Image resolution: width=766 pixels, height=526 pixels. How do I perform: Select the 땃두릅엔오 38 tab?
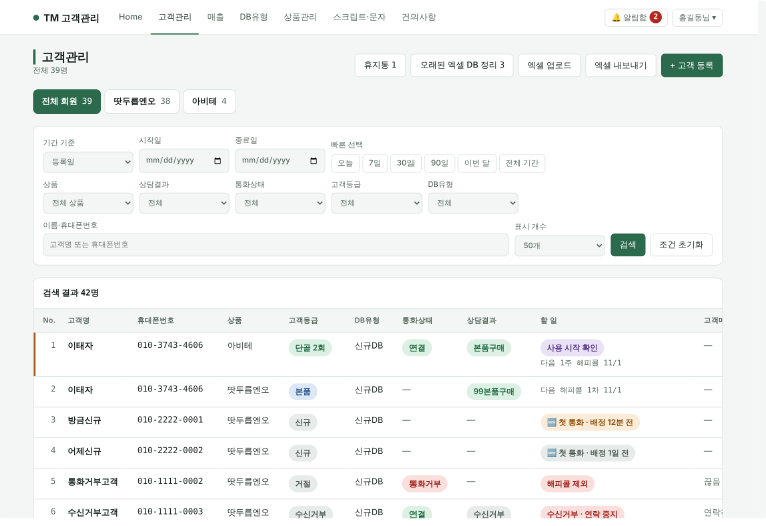tap(142, 101)
